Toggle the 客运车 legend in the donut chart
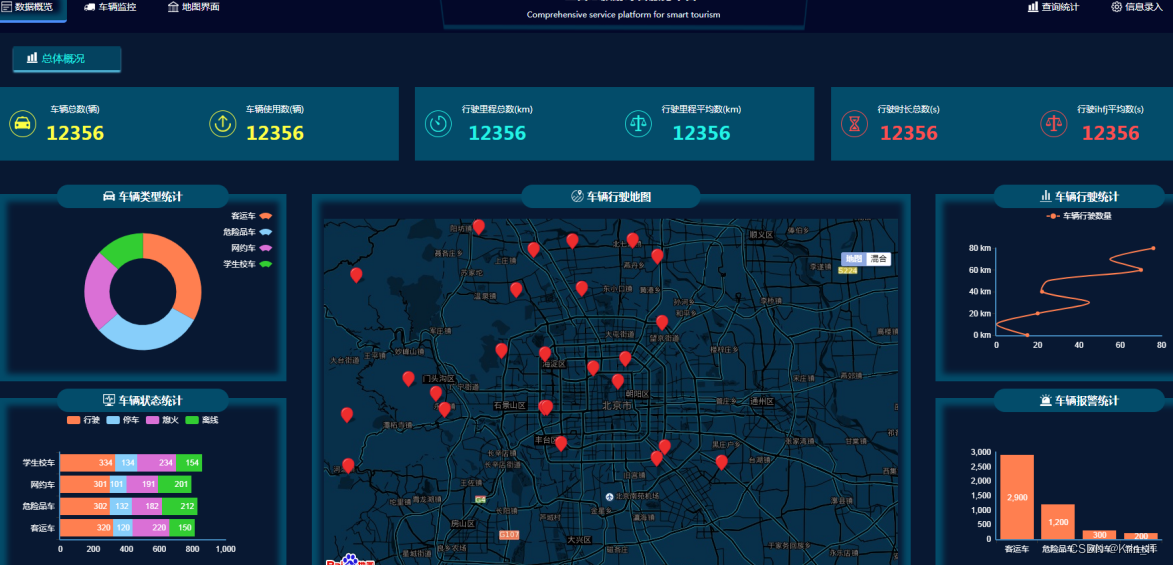 pyautogui.click(x=251, y=216)
